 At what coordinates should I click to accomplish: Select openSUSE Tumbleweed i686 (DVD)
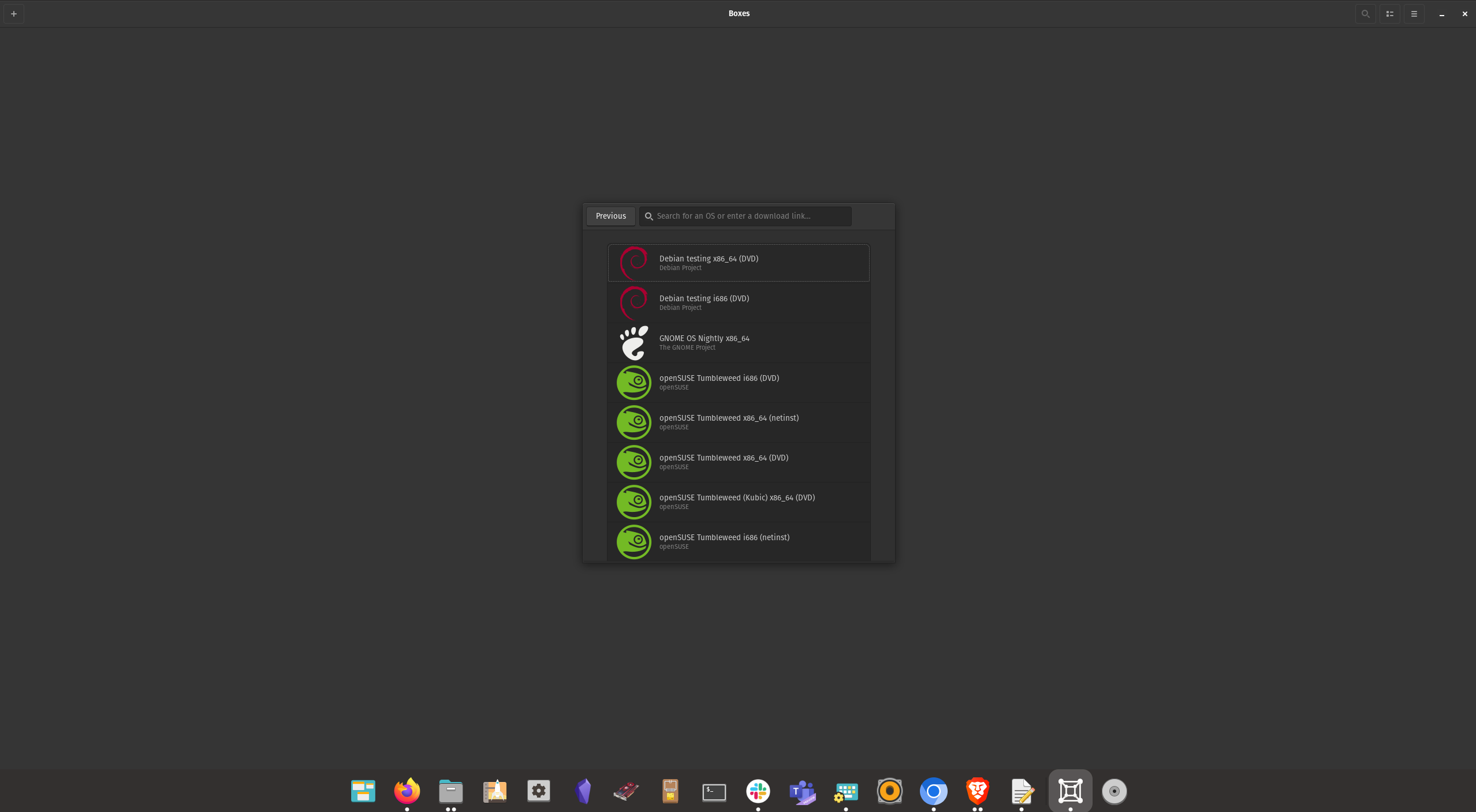tap(737, 382)
